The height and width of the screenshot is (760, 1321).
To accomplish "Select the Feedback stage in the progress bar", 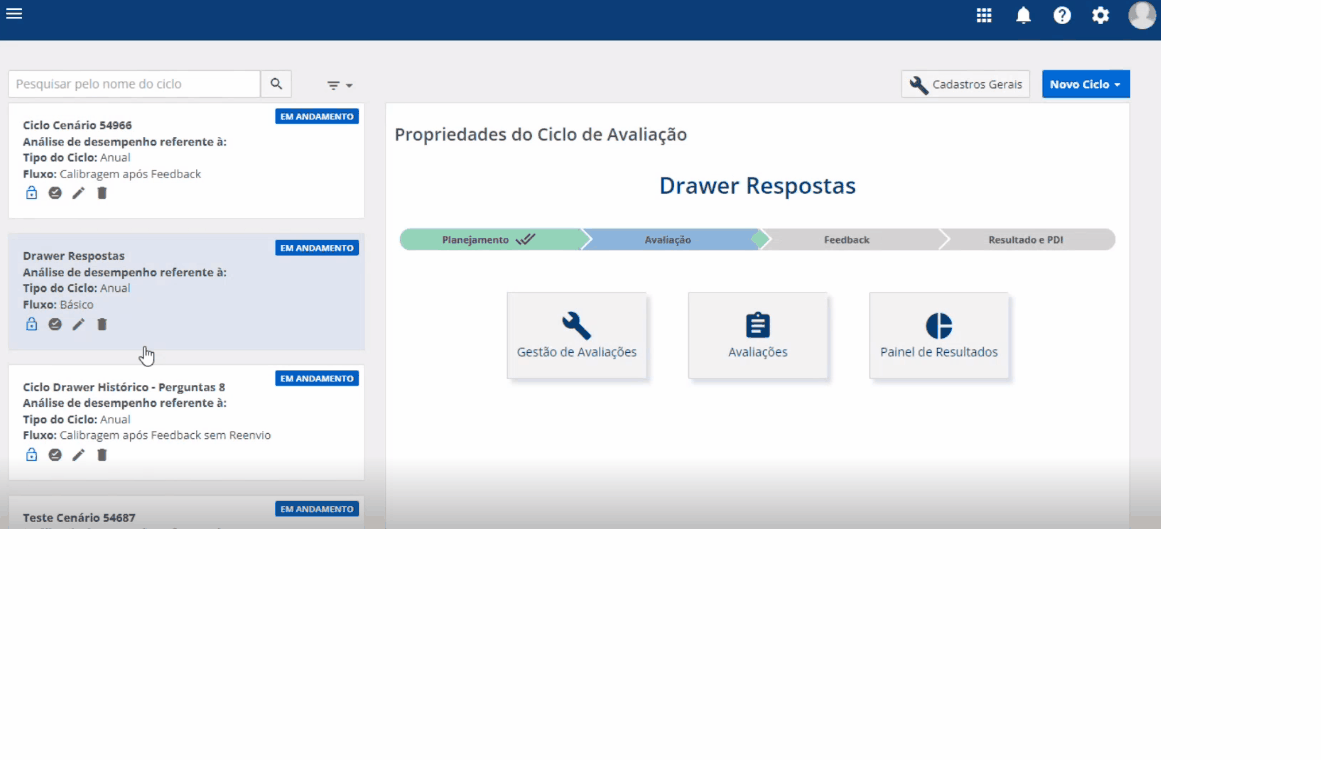I will [x=847, y=239].
